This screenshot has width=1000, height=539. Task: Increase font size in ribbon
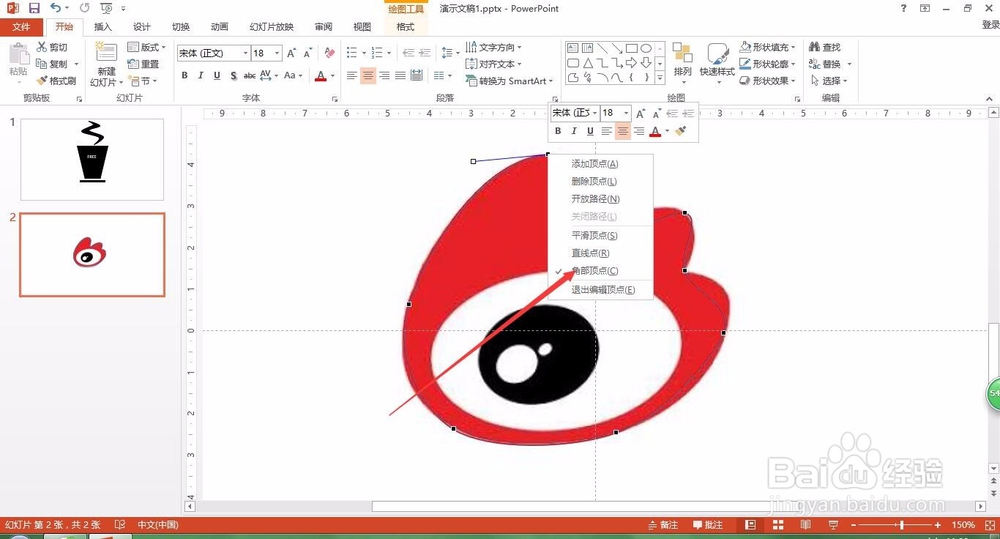point(291,53)
